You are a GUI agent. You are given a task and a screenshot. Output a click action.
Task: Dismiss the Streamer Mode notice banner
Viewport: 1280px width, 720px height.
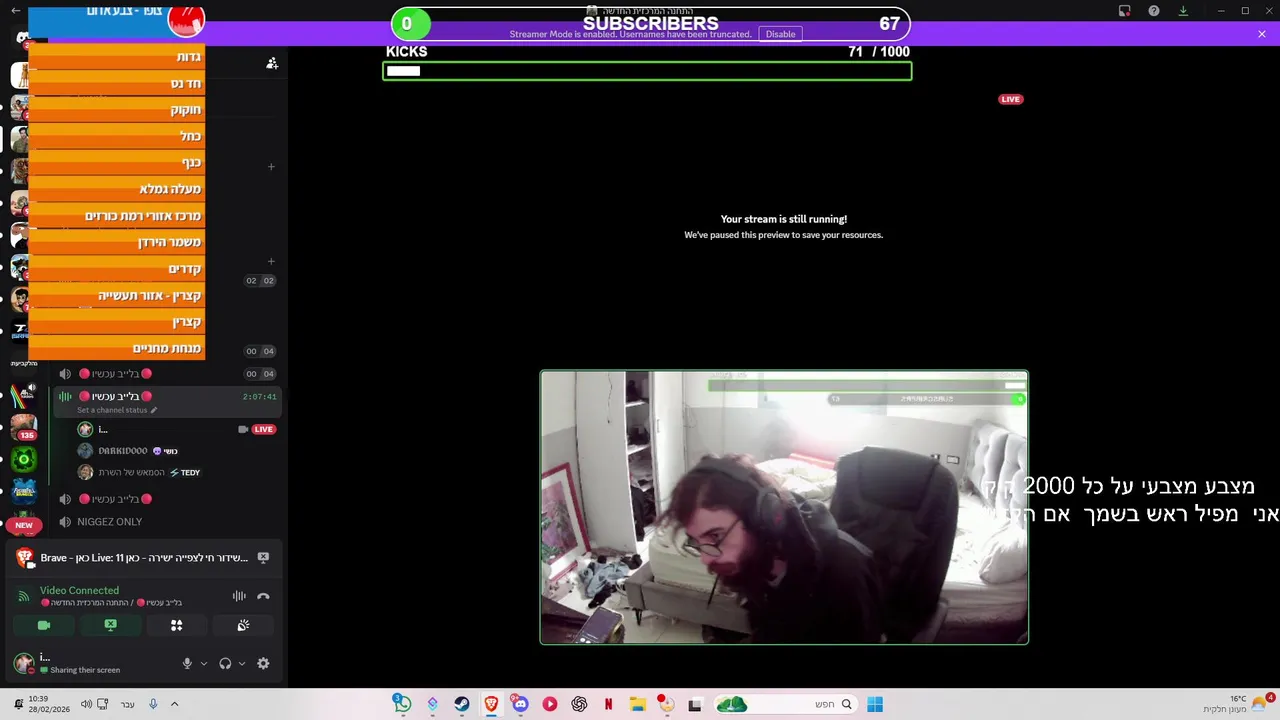pos(1262,34)
